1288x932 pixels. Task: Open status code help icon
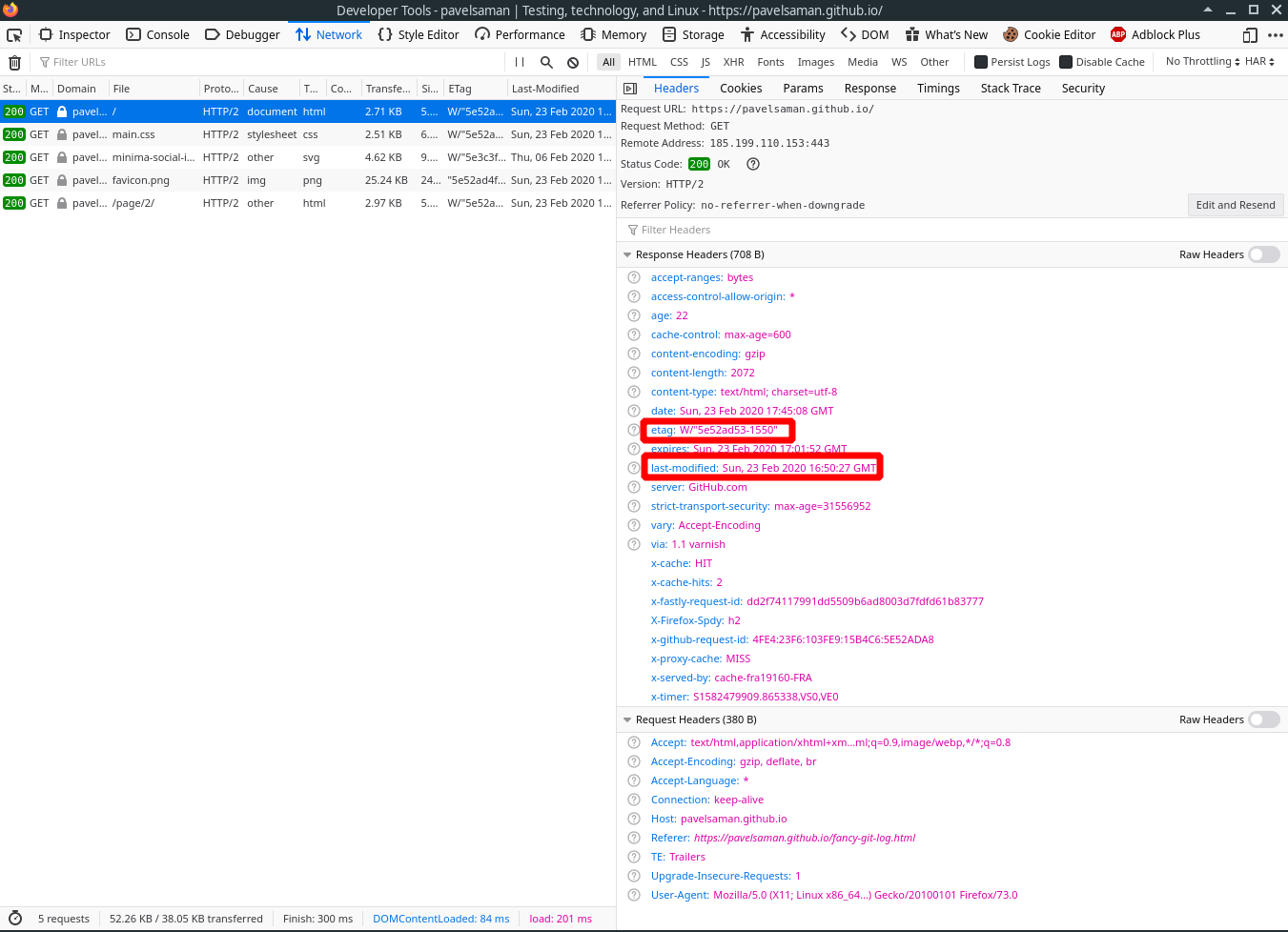tap(753, 164)
